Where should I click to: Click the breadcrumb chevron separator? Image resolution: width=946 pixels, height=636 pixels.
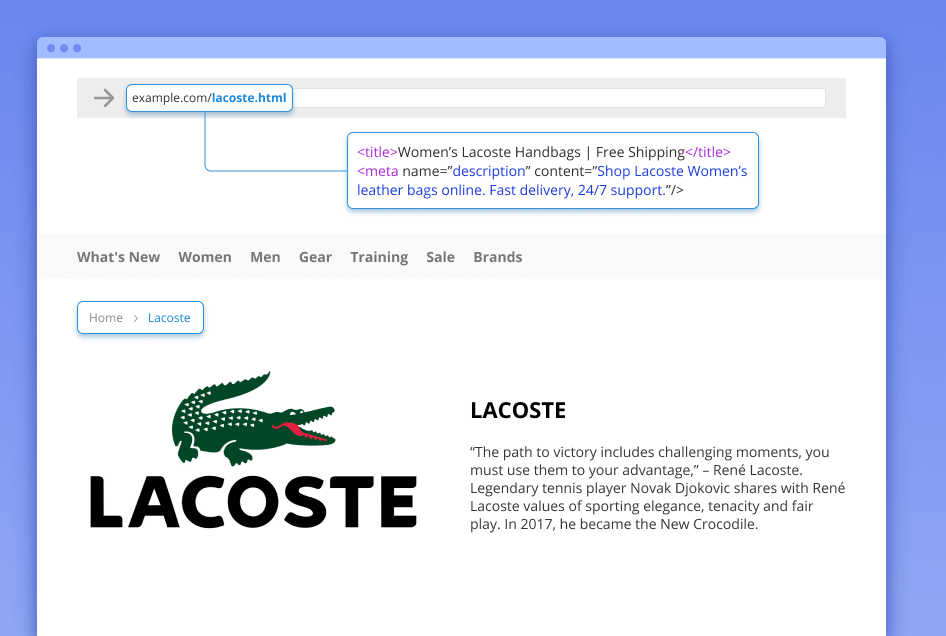136,318
